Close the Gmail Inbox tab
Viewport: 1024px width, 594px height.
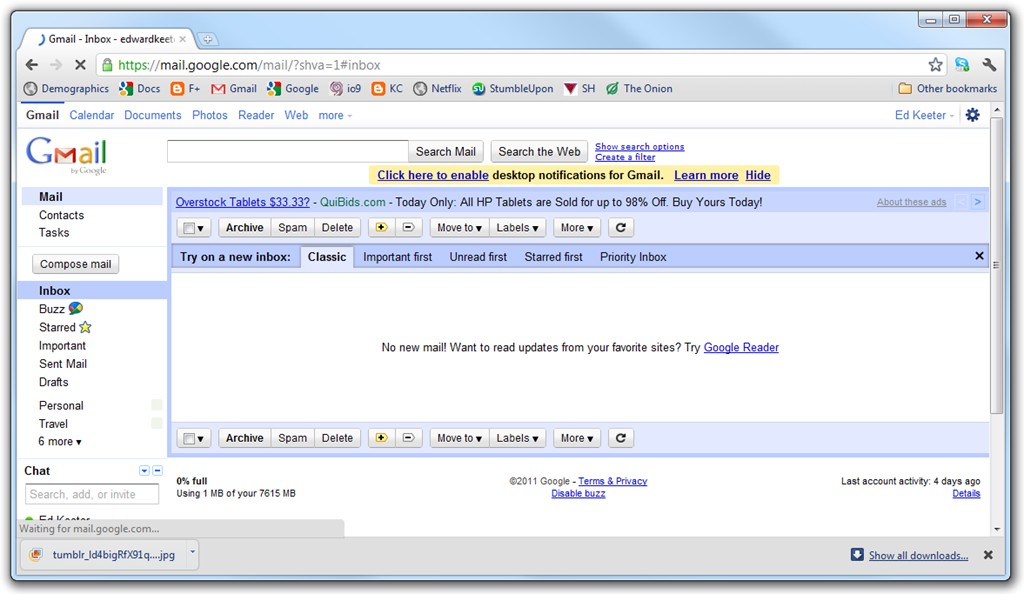click(183, 39)
